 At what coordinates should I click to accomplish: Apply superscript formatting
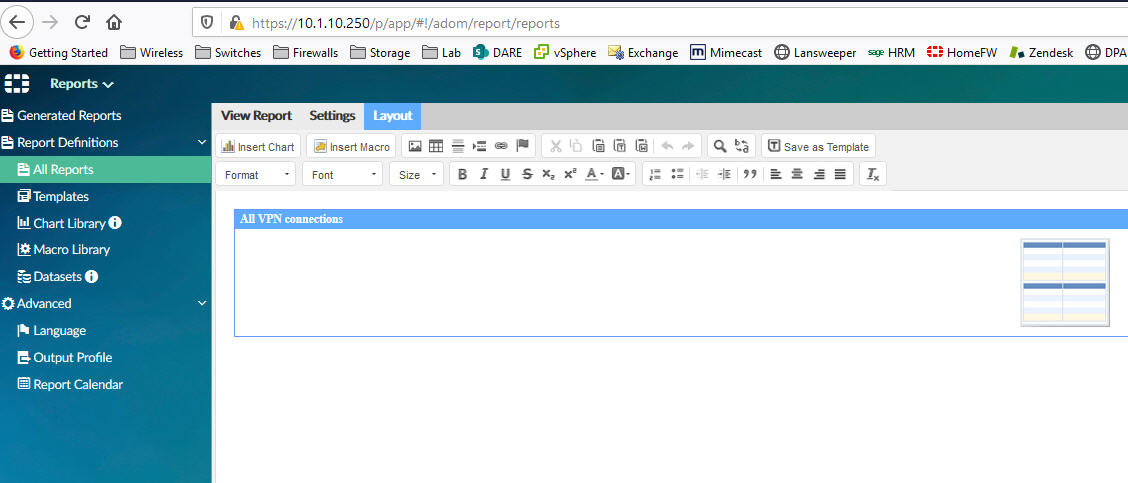(x=570, y=174)
